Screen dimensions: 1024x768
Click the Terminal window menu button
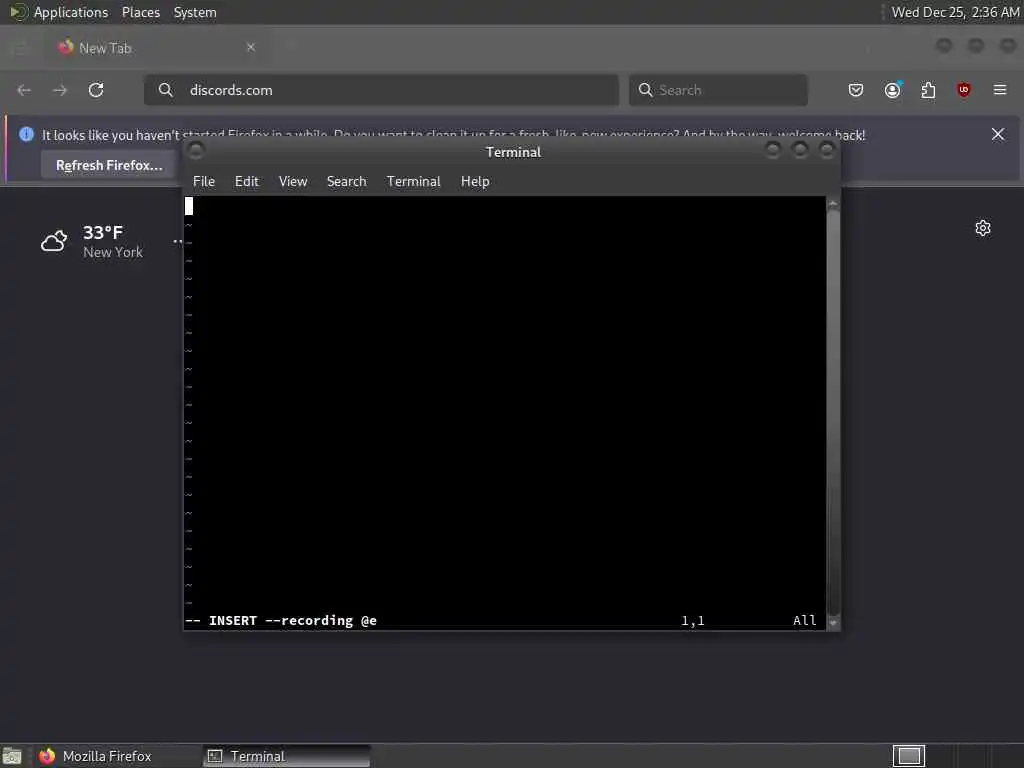(x=195, y=151)
